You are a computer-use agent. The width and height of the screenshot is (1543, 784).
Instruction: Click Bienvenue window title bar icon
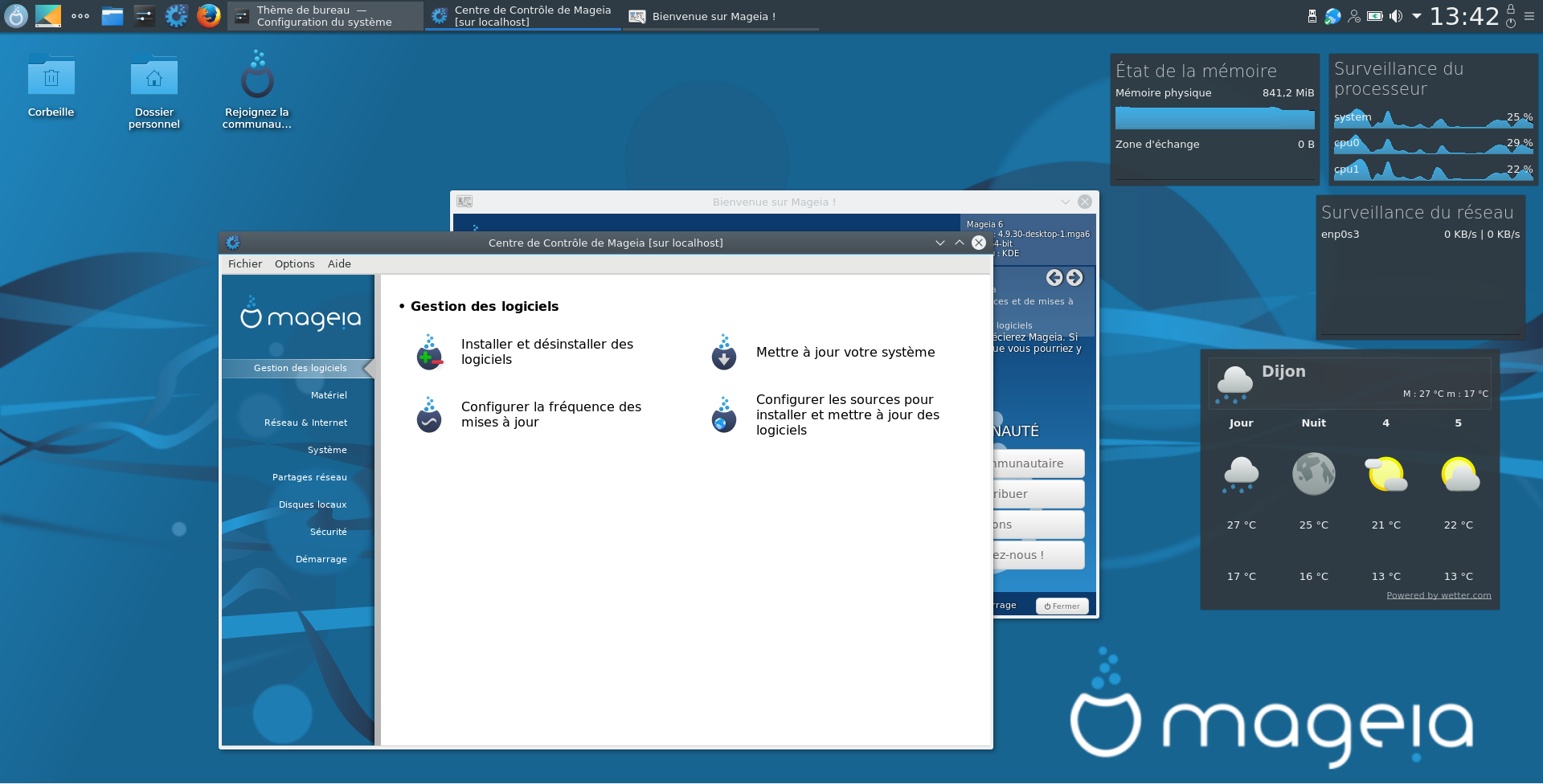coord(465,202)
